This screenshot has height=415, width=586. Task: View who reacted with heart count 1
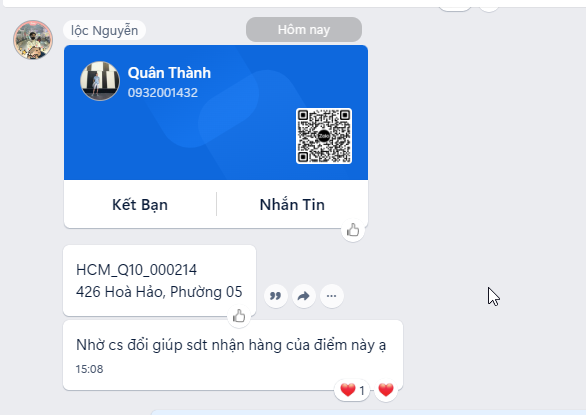coord(352,390)
